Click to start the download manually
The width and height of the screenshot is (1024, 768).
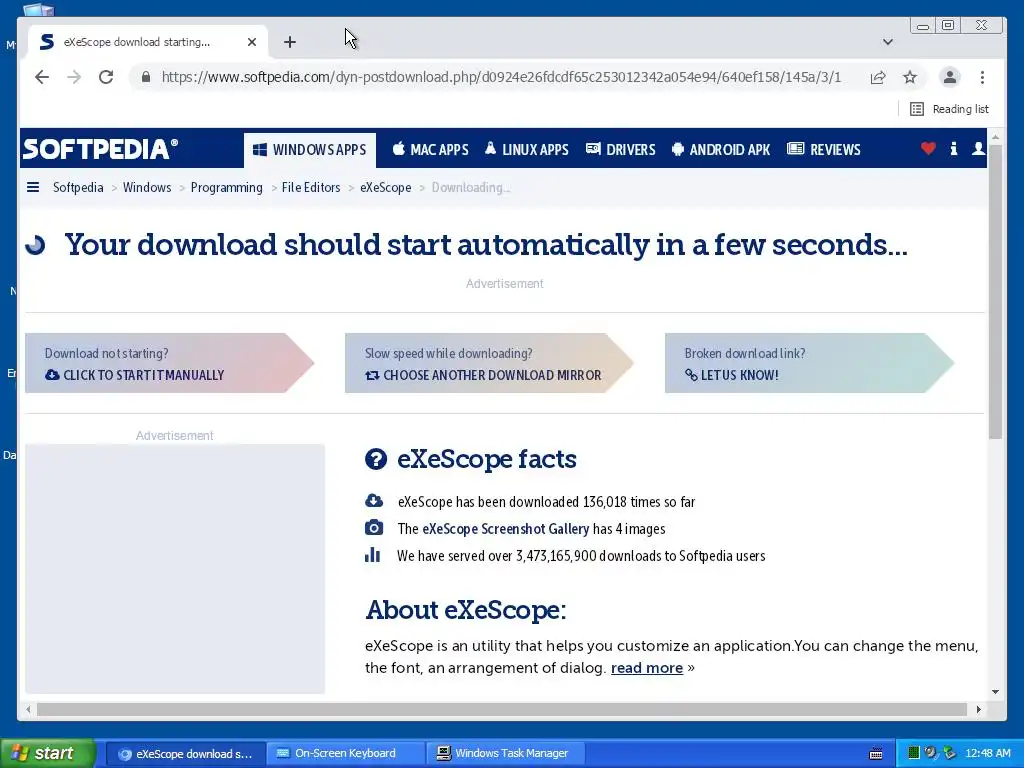[169, 363]
